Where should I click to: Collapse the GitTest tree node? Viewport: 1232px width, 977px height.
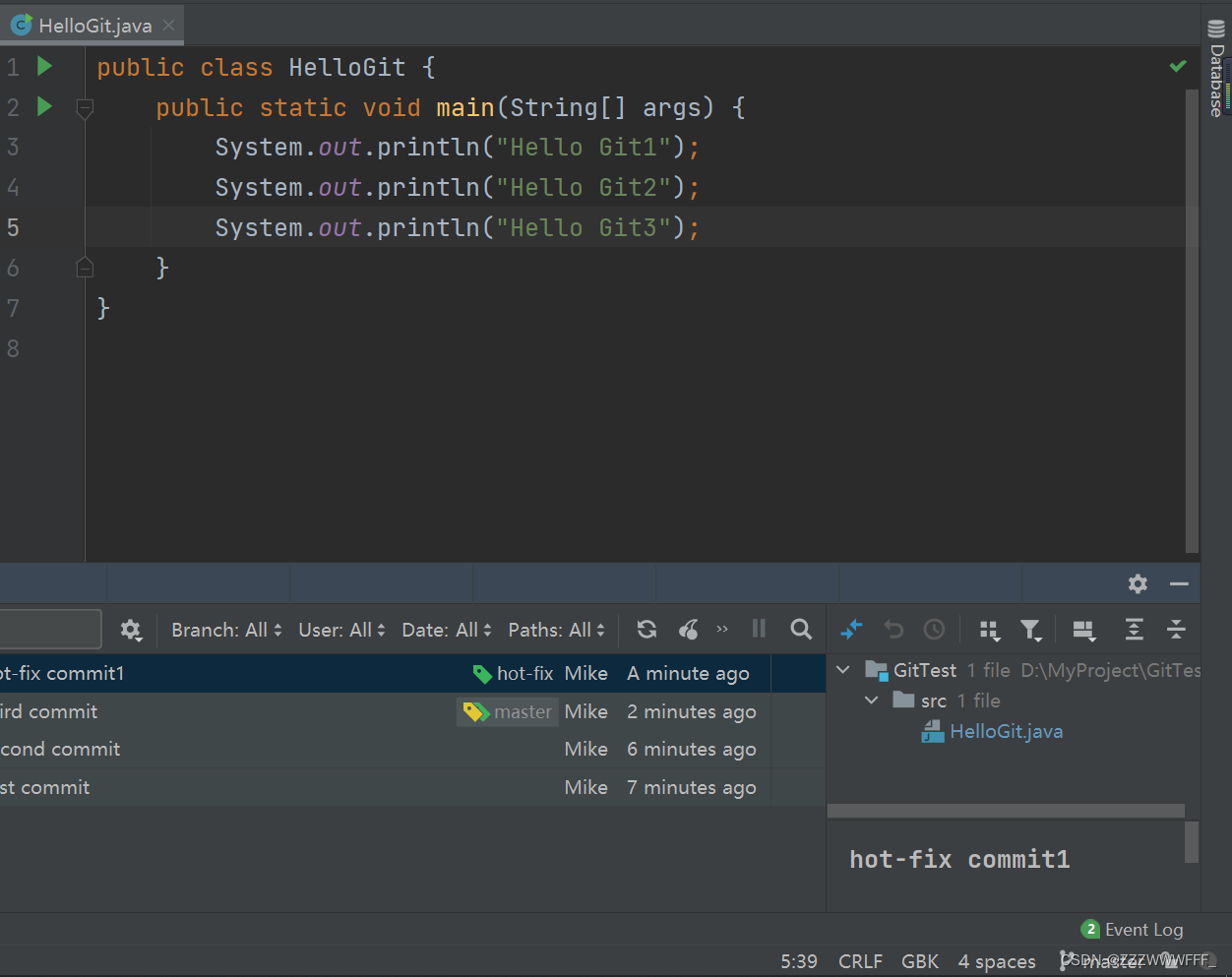(843, 670)
